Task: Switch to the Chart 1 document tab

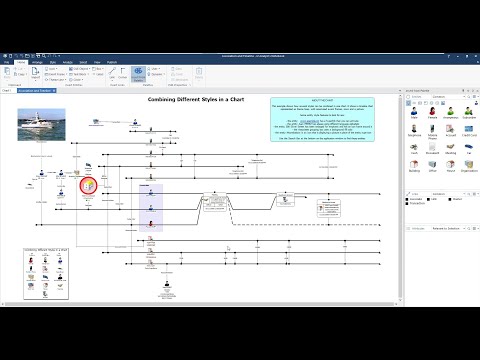Action: pyautogui.click(x=7, y=91)
